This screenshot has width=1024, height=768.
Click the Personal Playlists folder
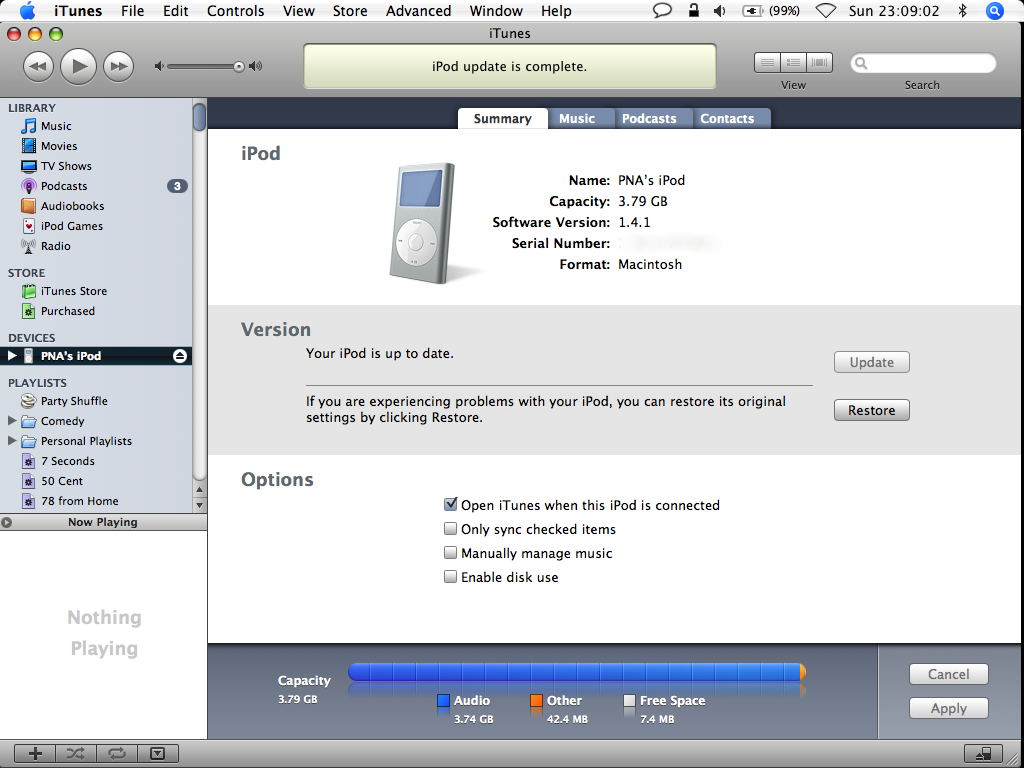[86, 441]
